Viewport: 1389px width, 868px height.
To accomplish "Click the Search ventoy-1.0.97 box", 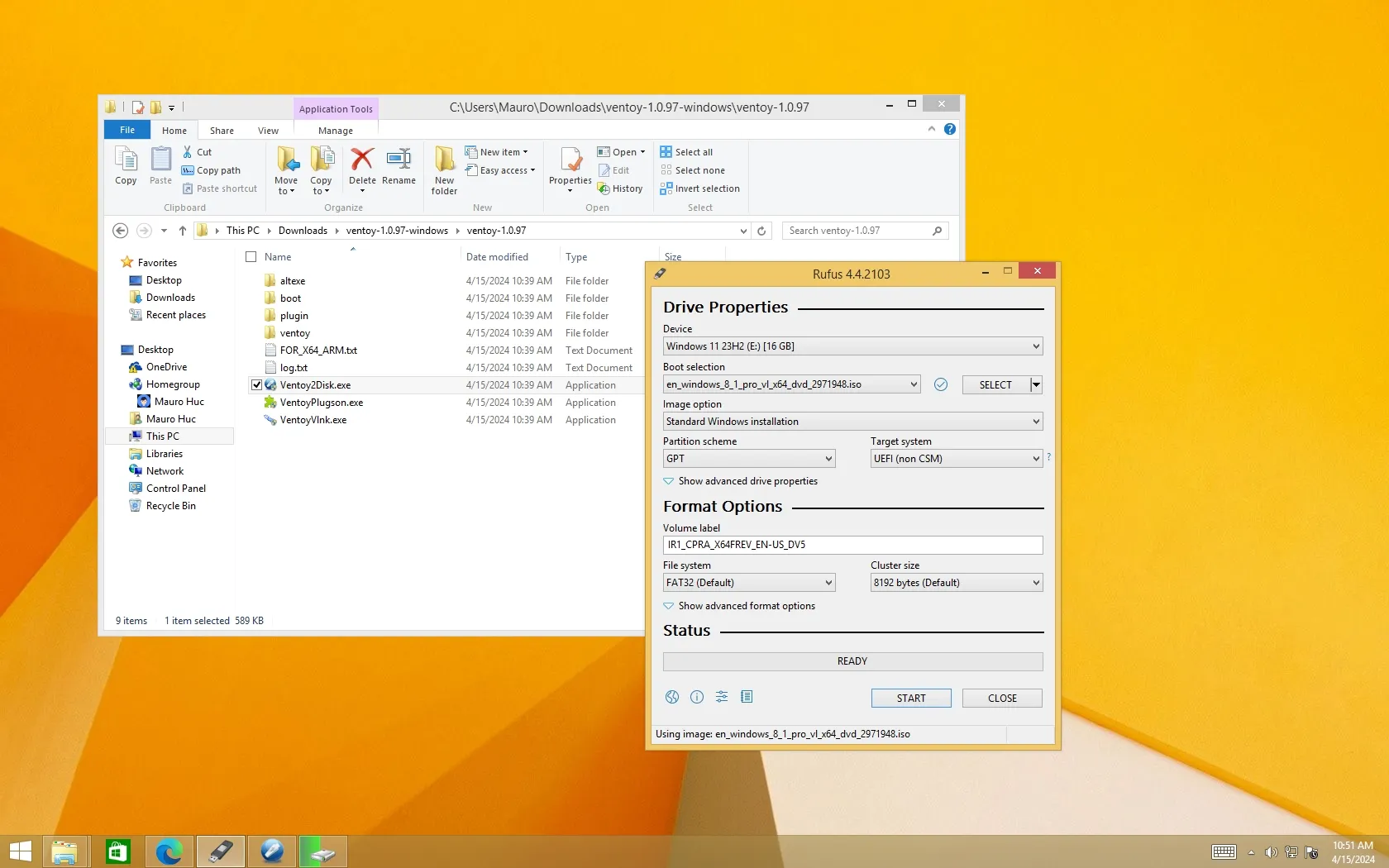I will 865,231.
